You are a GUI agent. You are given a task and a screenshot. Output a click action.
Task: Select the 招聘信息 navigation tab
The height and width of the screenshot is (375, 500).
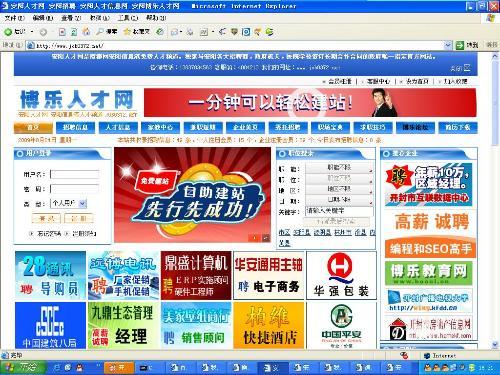pos(75,127)
